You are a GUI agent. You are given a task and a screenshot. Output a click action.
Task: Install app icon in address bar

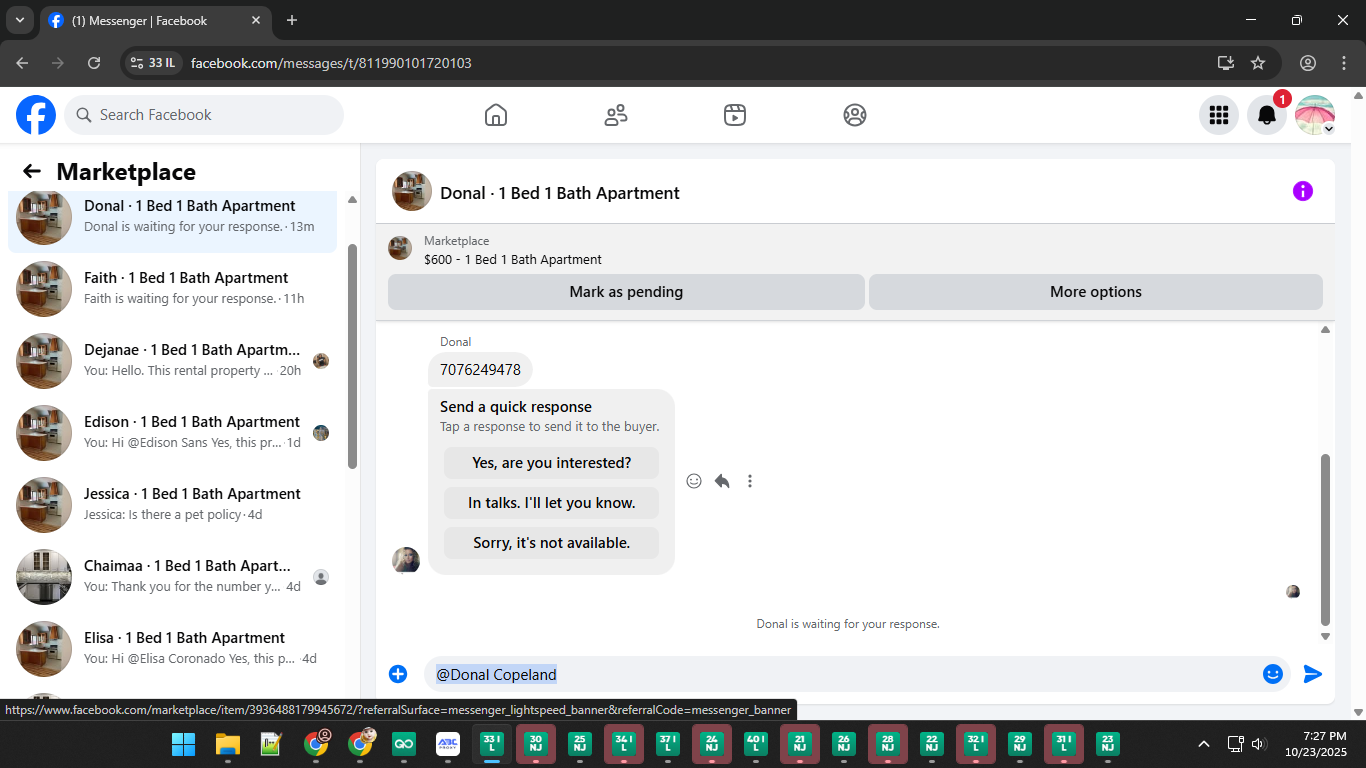(x=1226, y=63)
